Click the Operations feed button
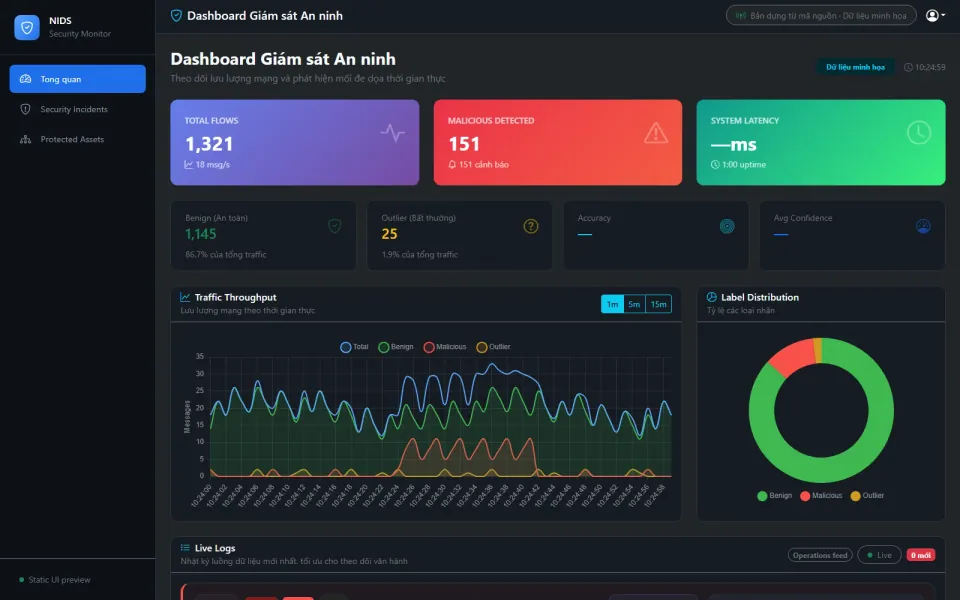The width and height of the screenshot is (960, 600). (x=820, y=555)
